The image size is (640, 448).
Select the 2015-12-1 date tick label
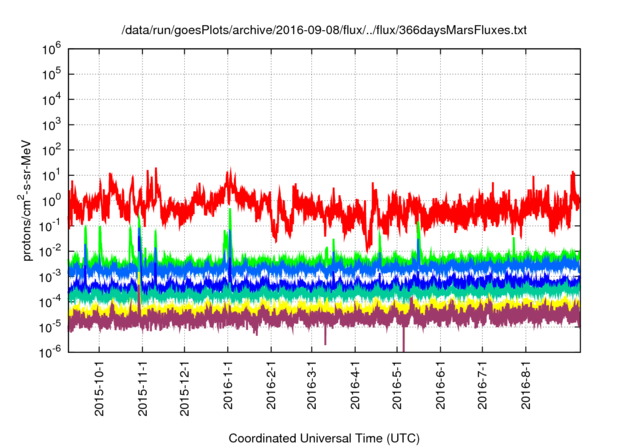185,384
